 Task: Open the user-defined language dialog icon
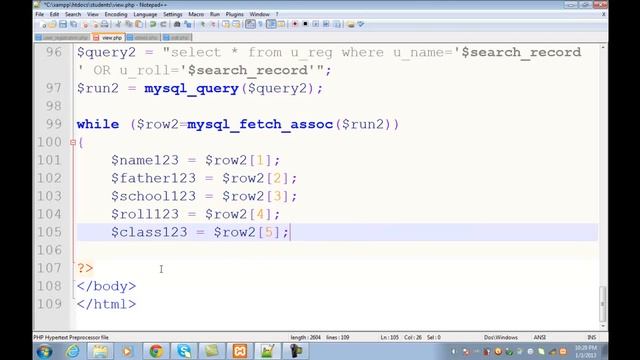coord(281,24)
